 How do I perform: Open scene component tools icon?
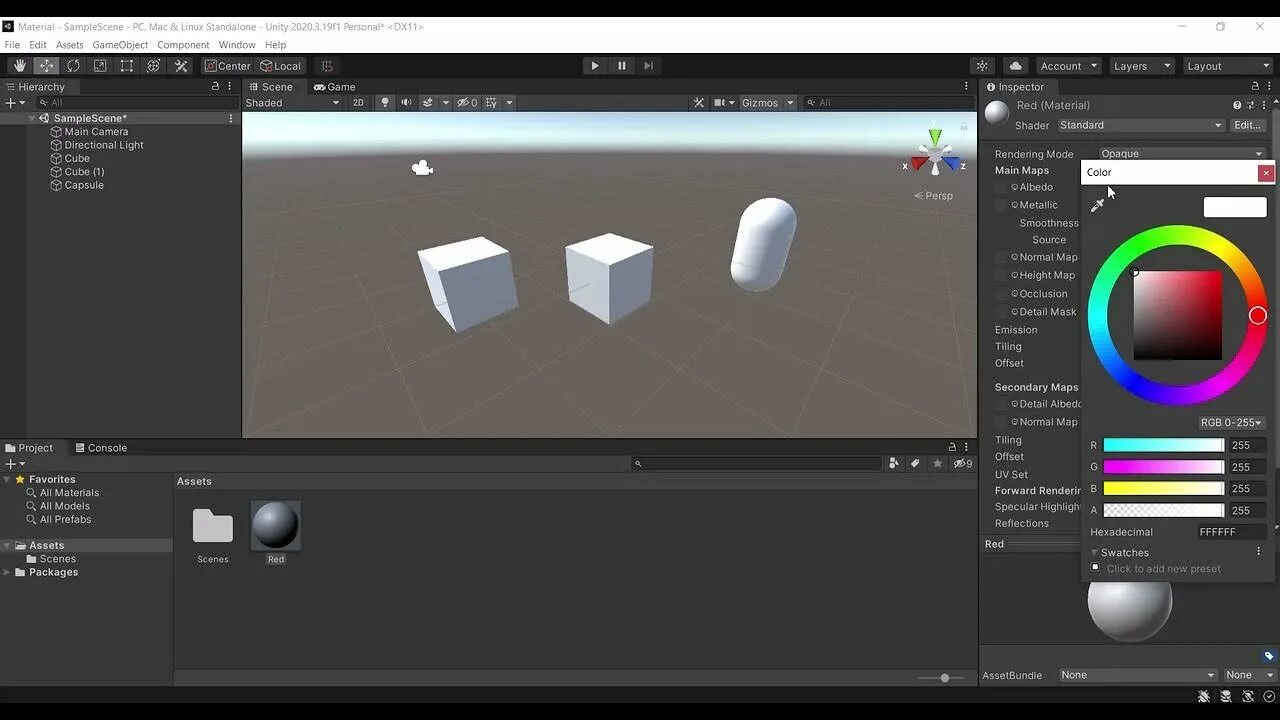click(x=699, y=103)
